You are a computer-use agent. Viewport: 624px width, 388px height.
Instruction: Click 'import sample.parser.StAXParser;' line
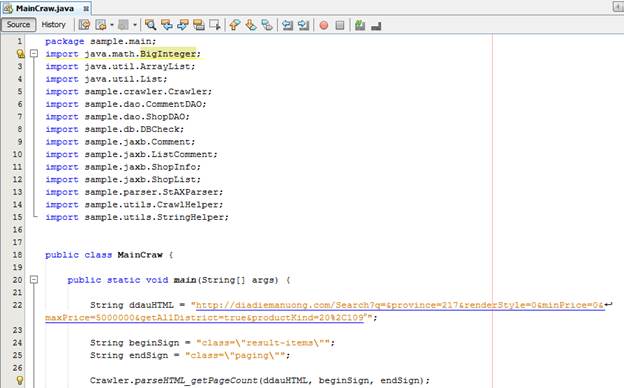(x=134, y=192)
